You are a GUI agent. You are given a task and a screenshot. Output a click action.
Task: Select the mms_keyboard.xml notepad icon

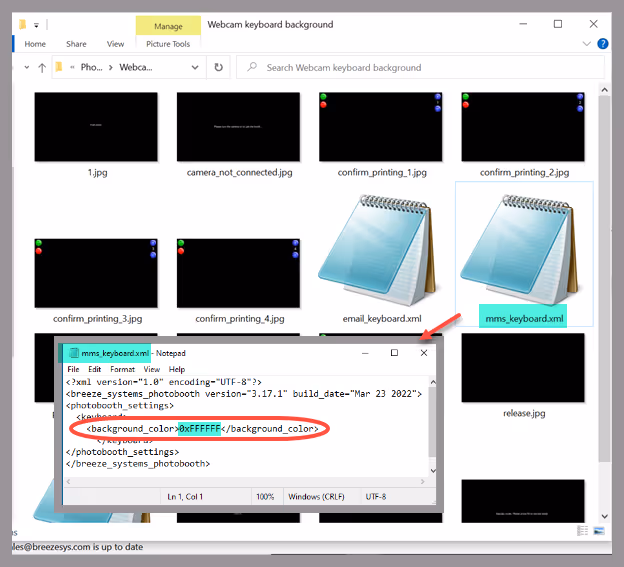pos(520,250)
